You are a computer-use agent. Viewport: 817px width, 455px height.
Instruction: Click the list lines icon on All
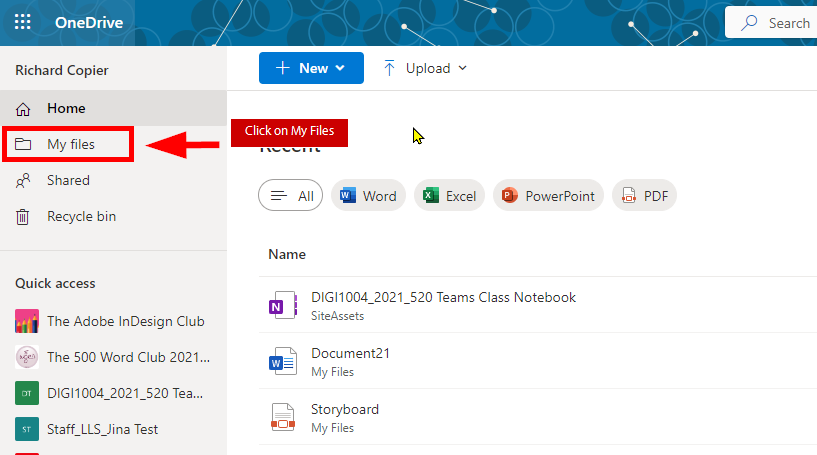click(279, 195)
